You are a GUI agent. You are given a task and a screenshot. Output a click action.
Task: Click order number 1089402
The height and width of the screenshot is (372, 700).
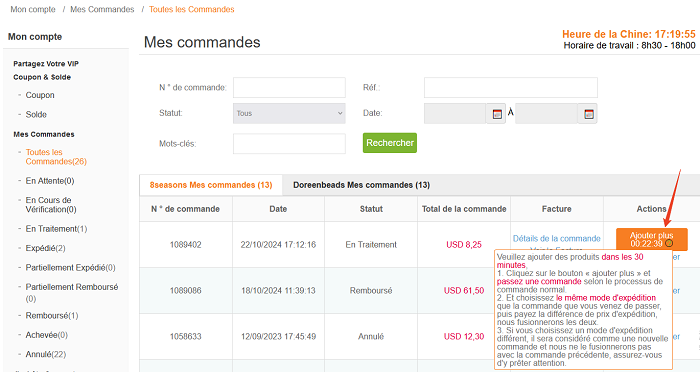point(185,245)
